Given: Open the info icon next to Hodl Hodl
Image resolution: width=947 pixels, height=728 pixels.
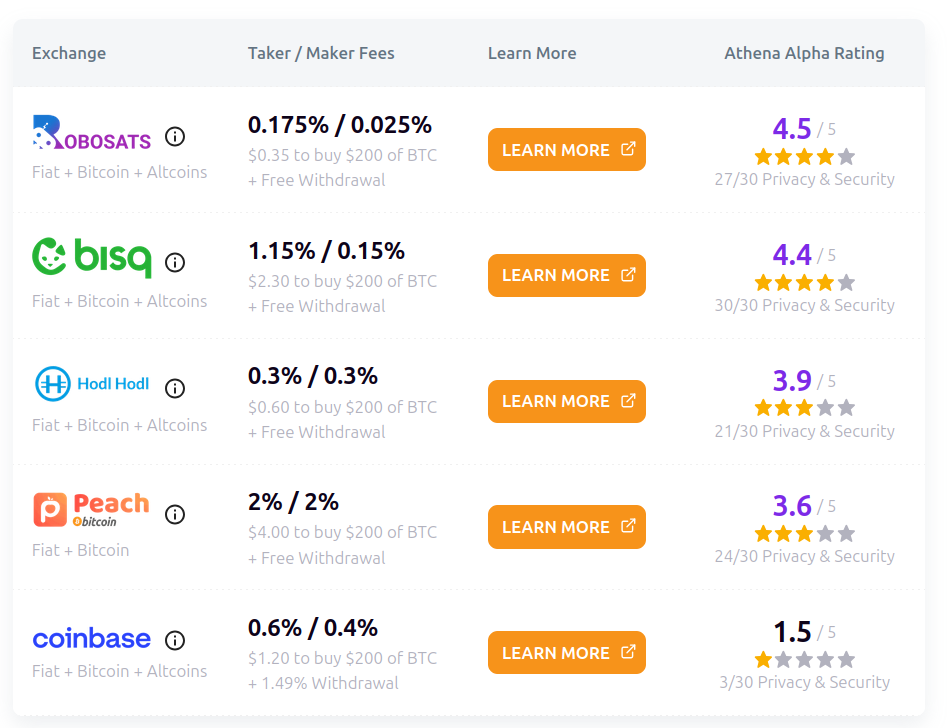Looking at the screenshot, I should pos(175,388).
